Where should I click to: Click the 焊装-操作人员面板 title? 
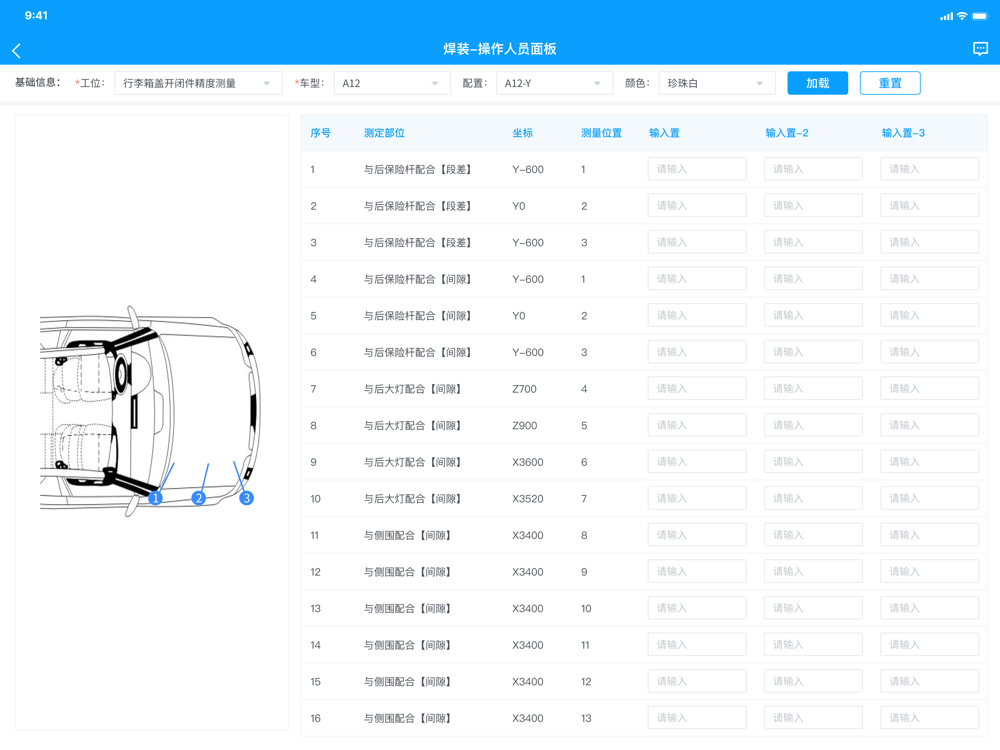(500, 49)
